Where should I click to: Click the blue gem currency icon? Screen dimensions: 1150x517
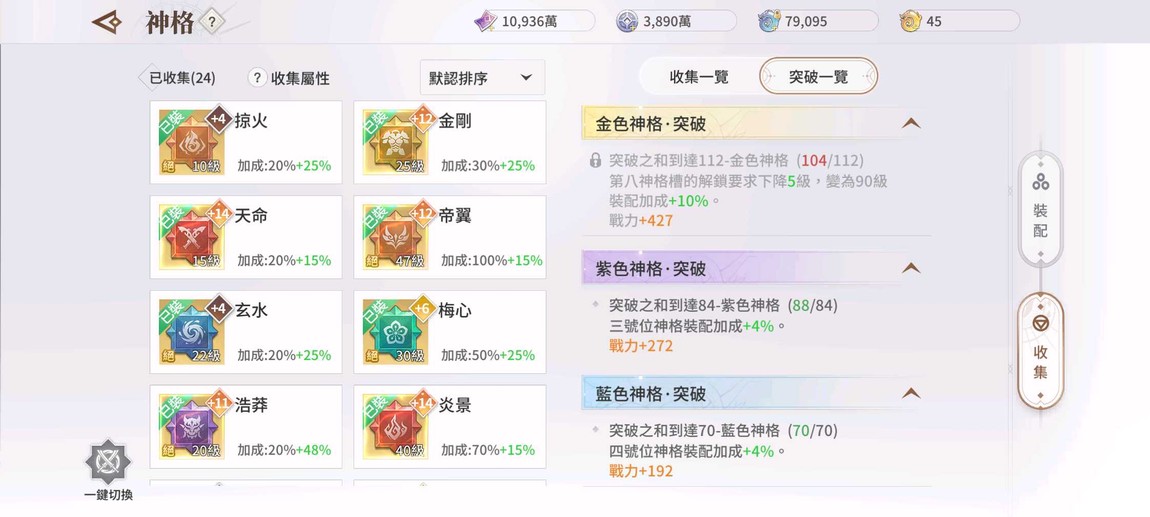click(x=769, y=21)
